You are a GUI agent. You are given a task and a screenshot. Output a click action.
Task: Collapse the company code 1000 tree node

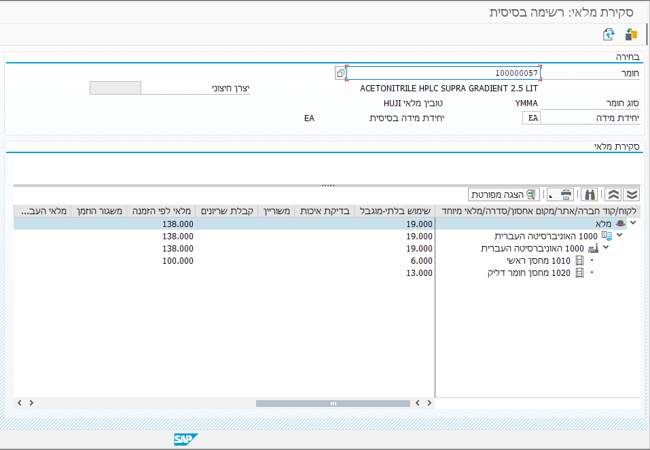619,235
